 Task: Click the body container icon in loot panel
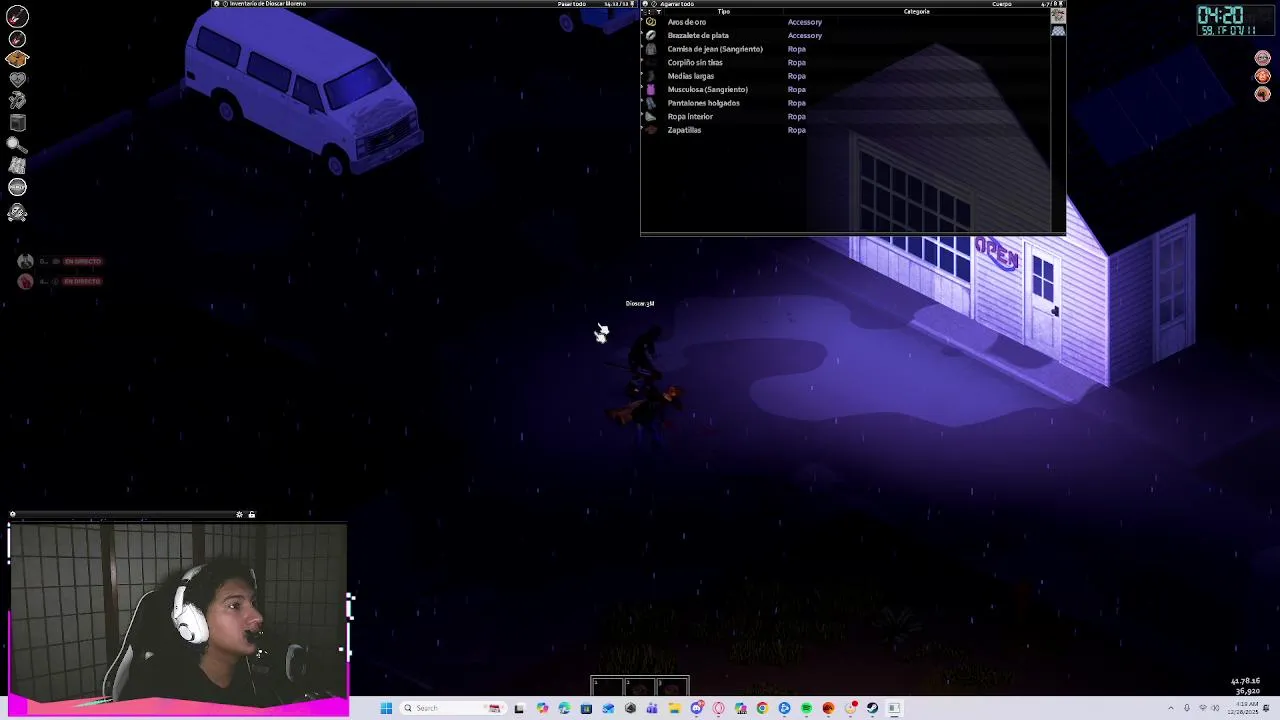pos(1058,16)
